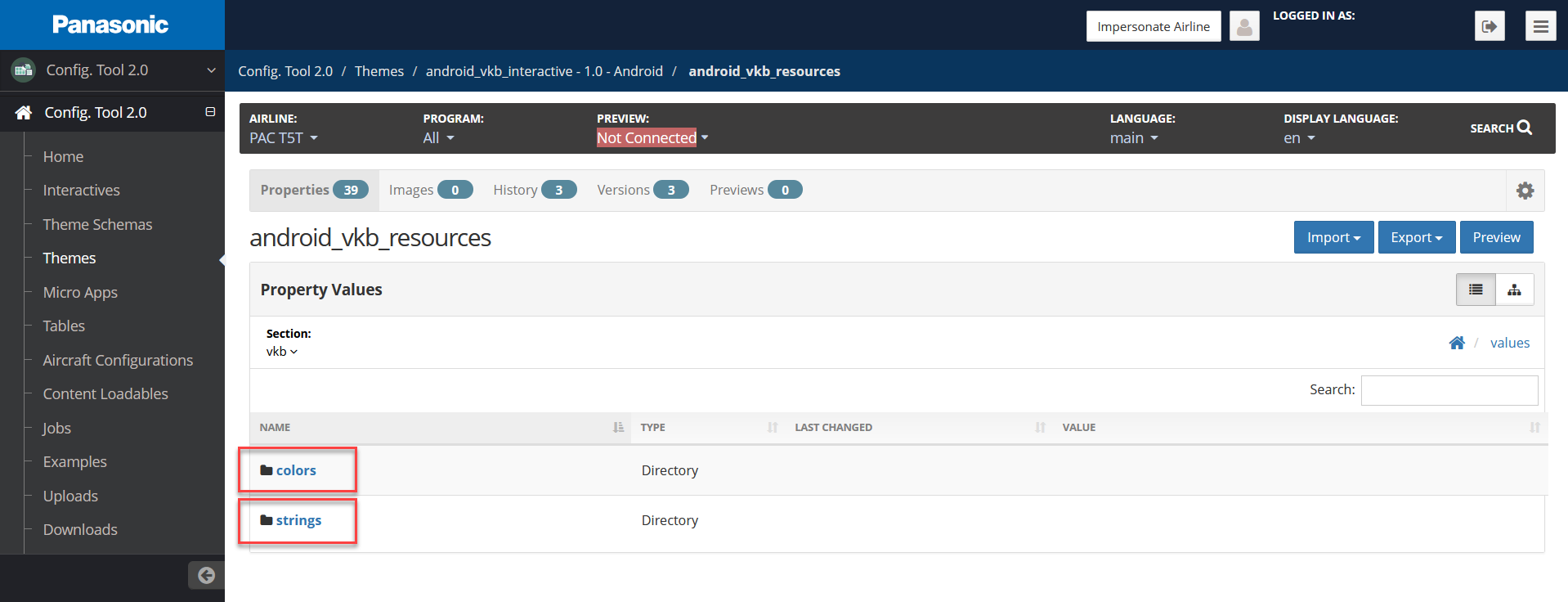The image size is (1568, 602).
Task: Open the AIRLINE PAC T5T dropdown
Action: pos(284,138)
